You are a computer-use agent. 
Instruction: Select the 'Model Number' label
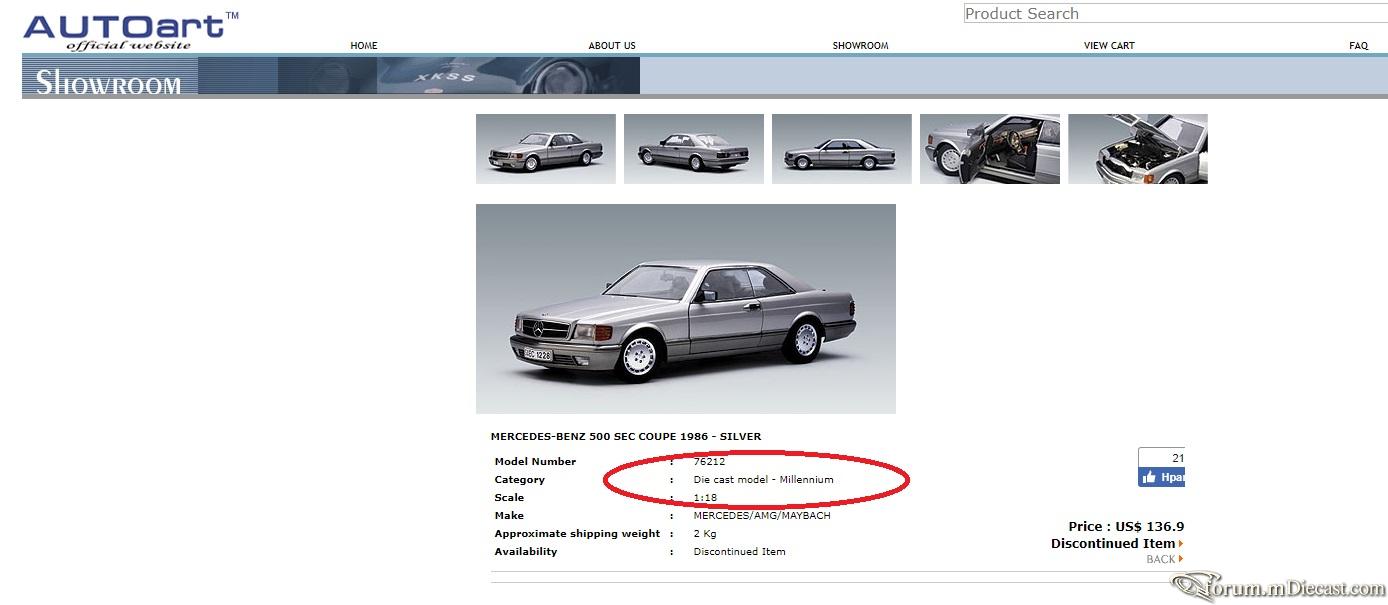pos(535,462)
